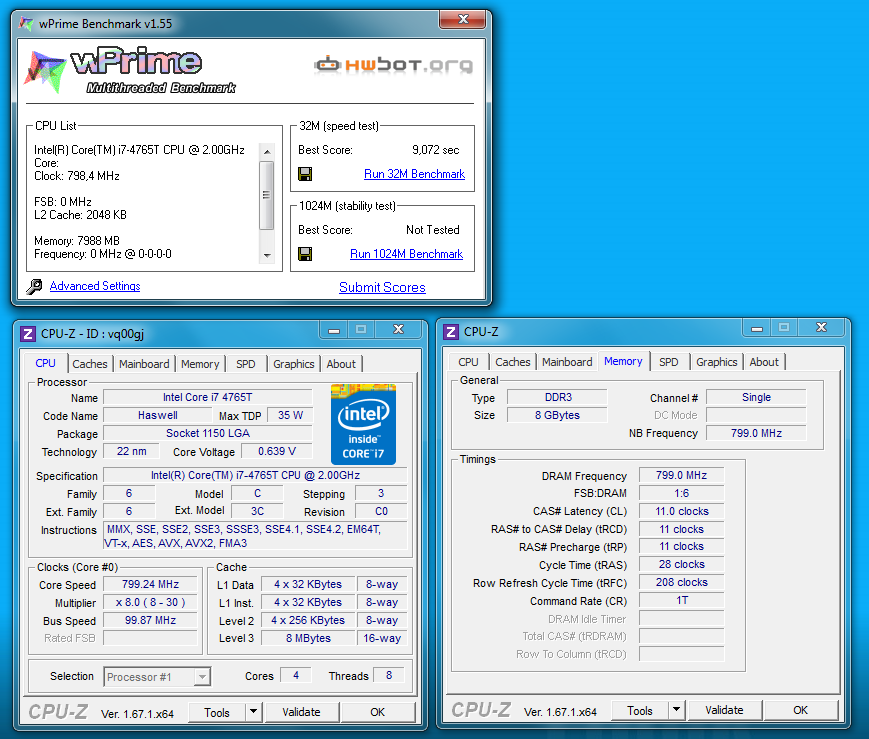869x739 pixels.
Task: Expand the Processor #1 selection dropdown
Action: pyautogui.click(x=202, y=677)
